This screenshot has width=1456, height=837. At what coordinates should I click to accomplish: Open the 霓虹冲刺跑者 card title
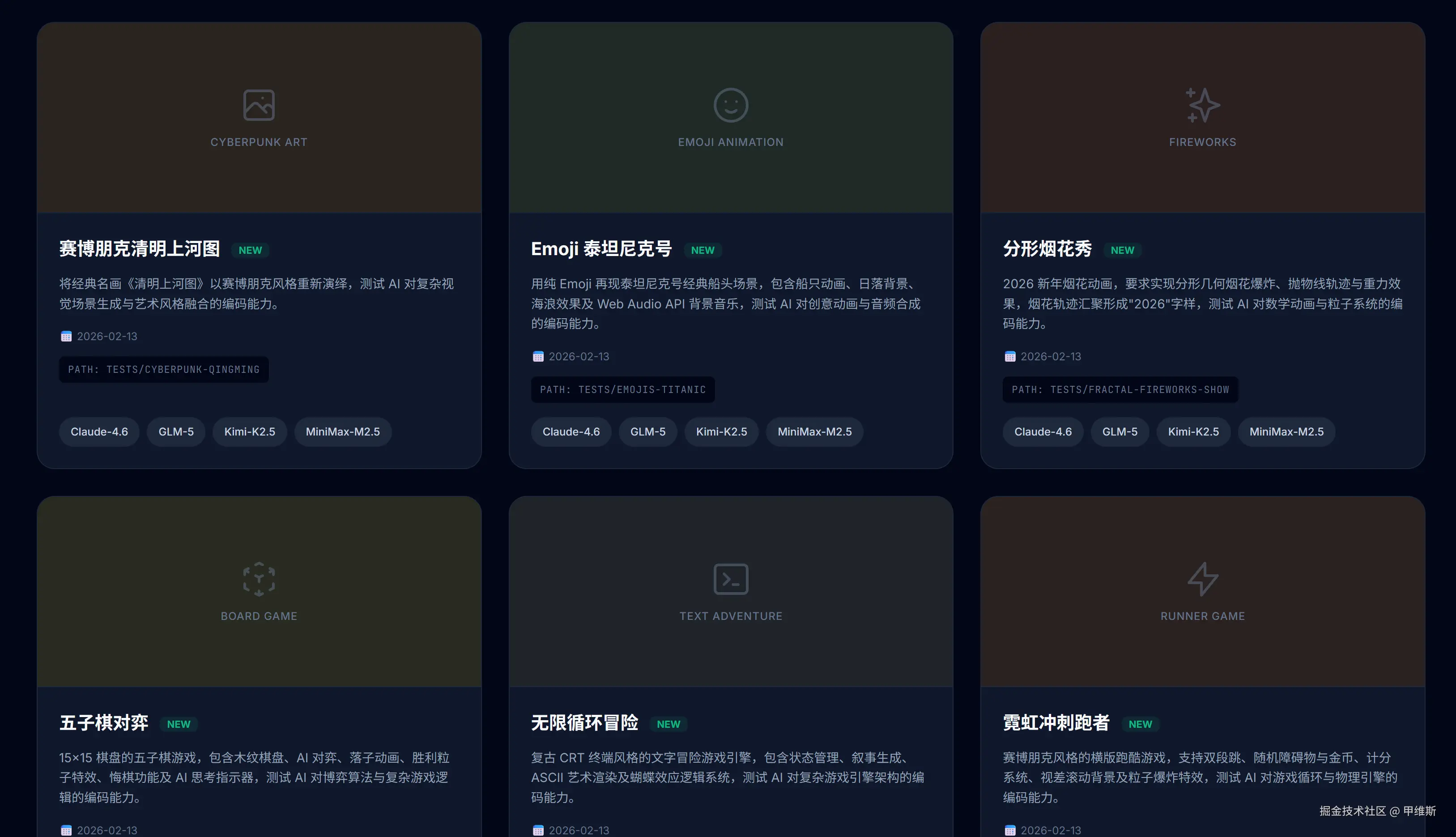point(1056,722)
